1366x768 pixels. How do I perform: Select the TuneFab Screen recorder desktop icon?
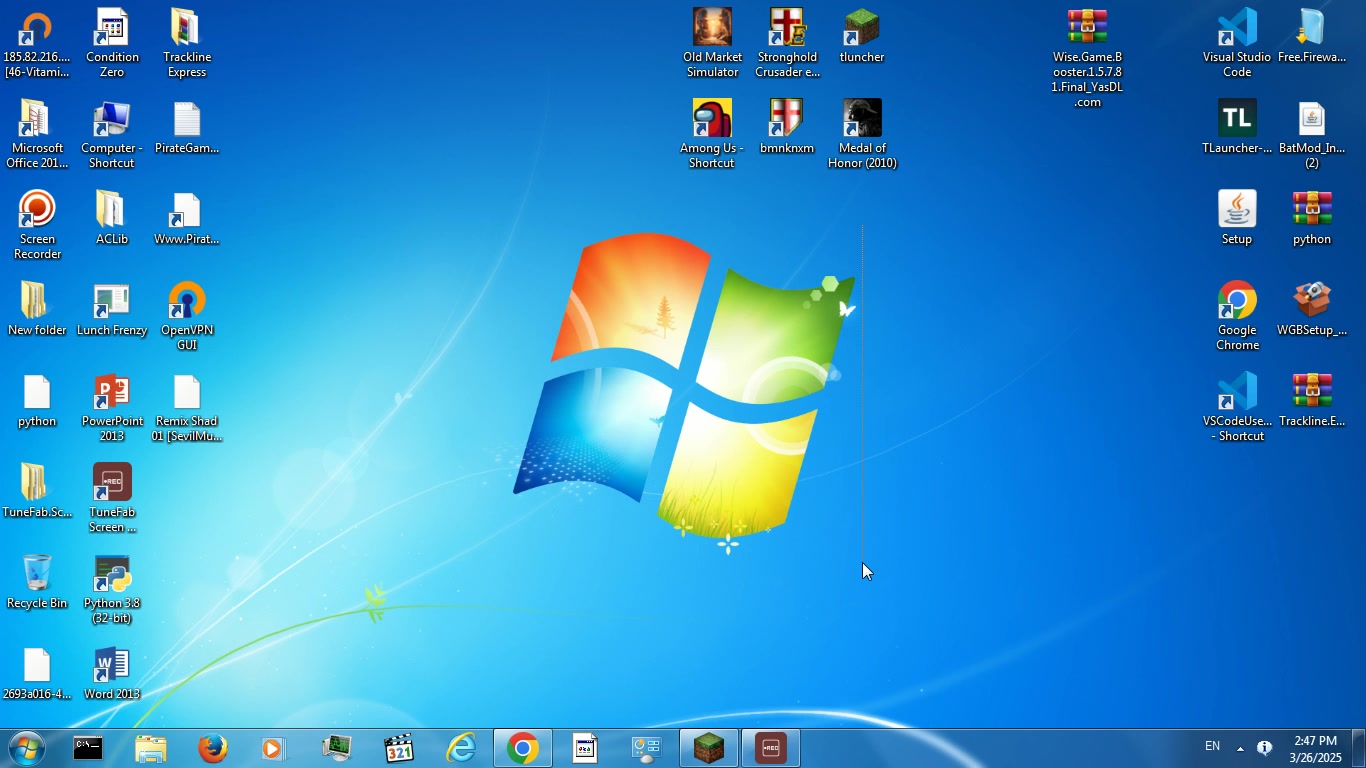(x=112, y=499)
